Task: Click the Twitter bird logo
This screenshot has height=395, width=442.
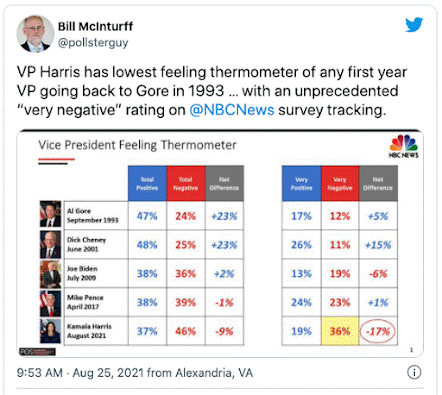Action: click(x=414, y=25)
